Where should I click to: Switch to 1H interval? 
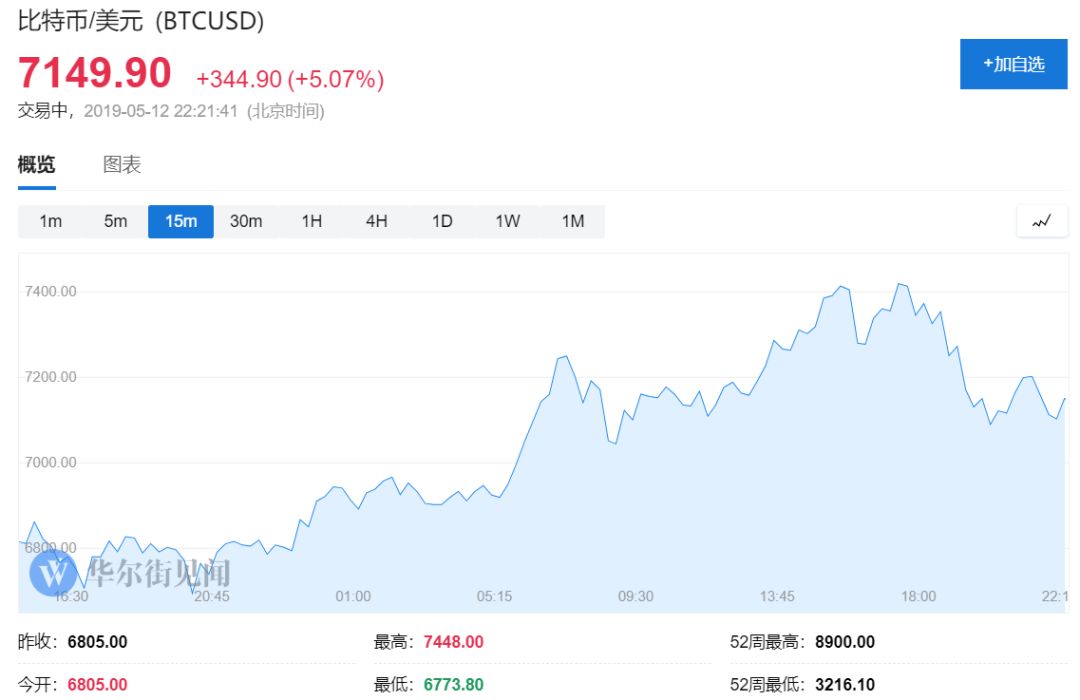click(311, 221)
